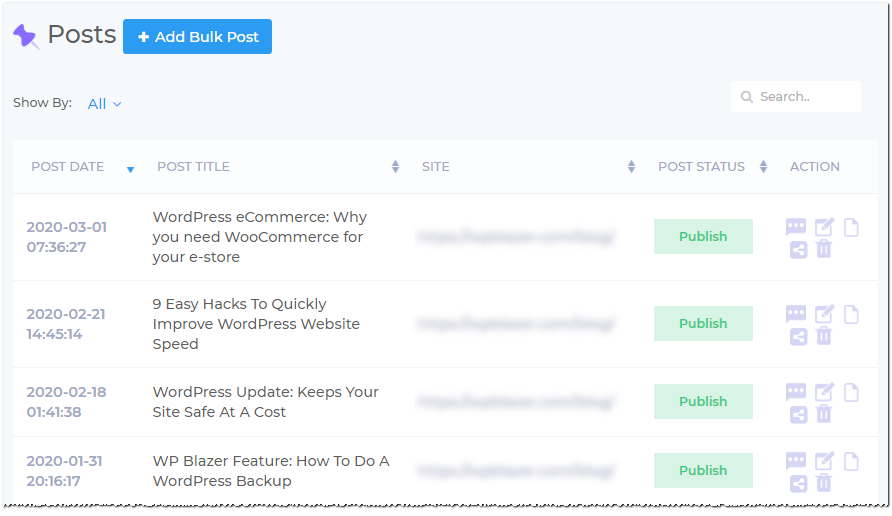
Task: Edit the WordPress Update post
Action: click(x=824, y=392)
